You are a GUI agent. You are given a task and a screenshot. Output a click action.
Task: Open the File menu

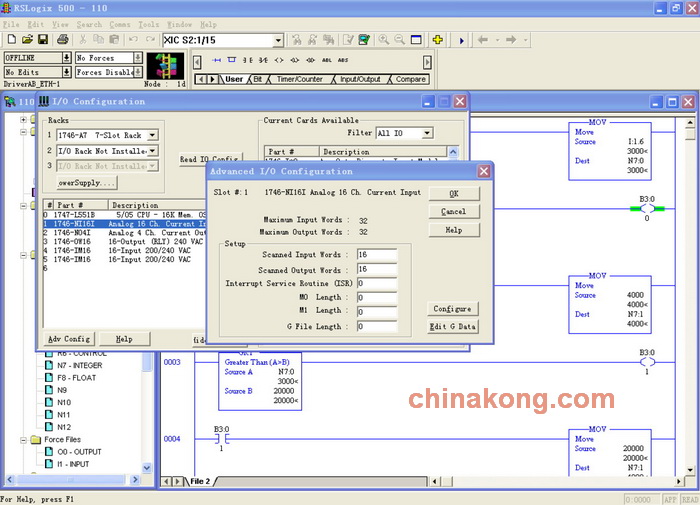11,25
